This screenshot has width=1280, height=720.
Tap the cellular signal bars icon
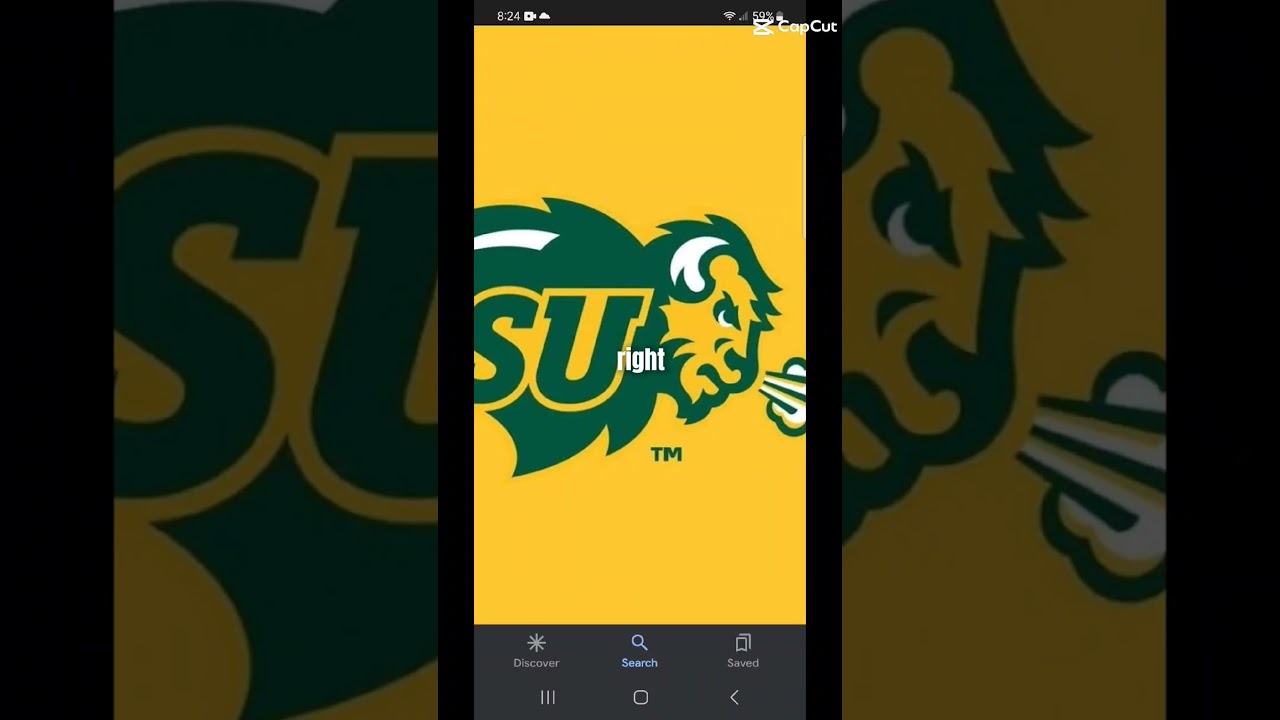pyautogui.click(x=743, y=16)
